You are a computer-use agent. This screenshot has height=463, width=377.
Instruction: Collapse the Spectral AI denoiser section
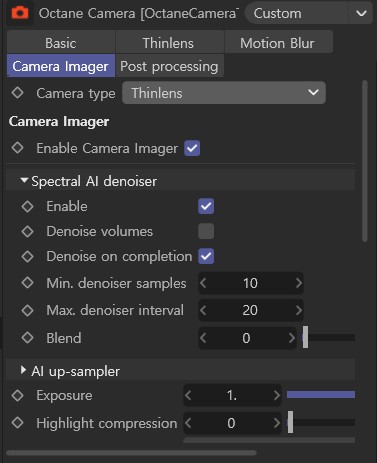(24, 181)
